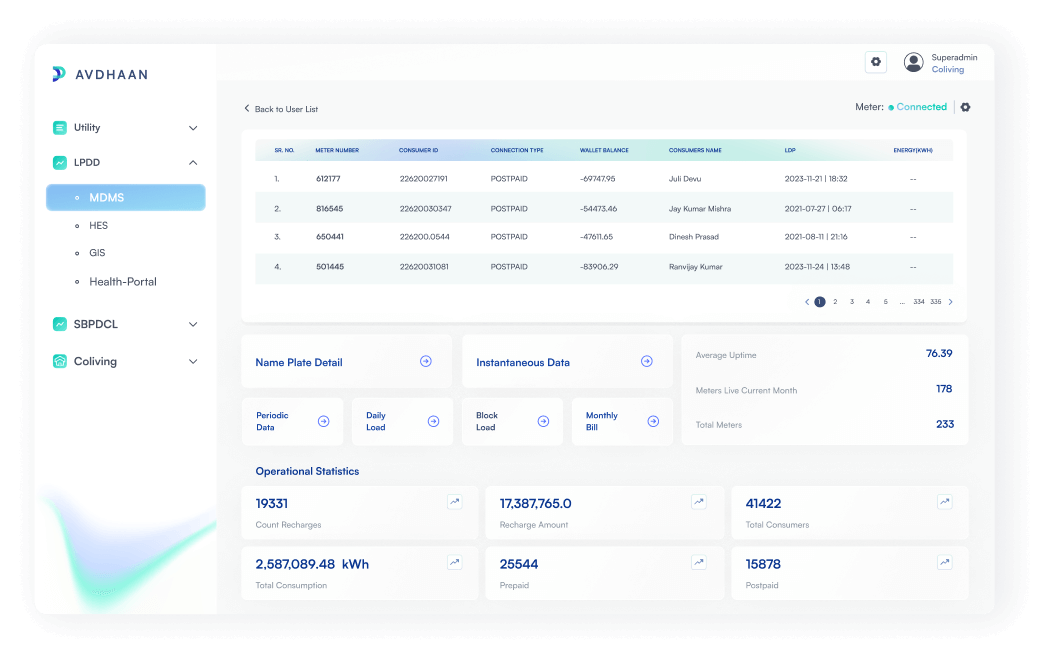Click the Monthly Bill arrow icon
The width and height of the screenshot is (1049, 659).
click(653, 421)
